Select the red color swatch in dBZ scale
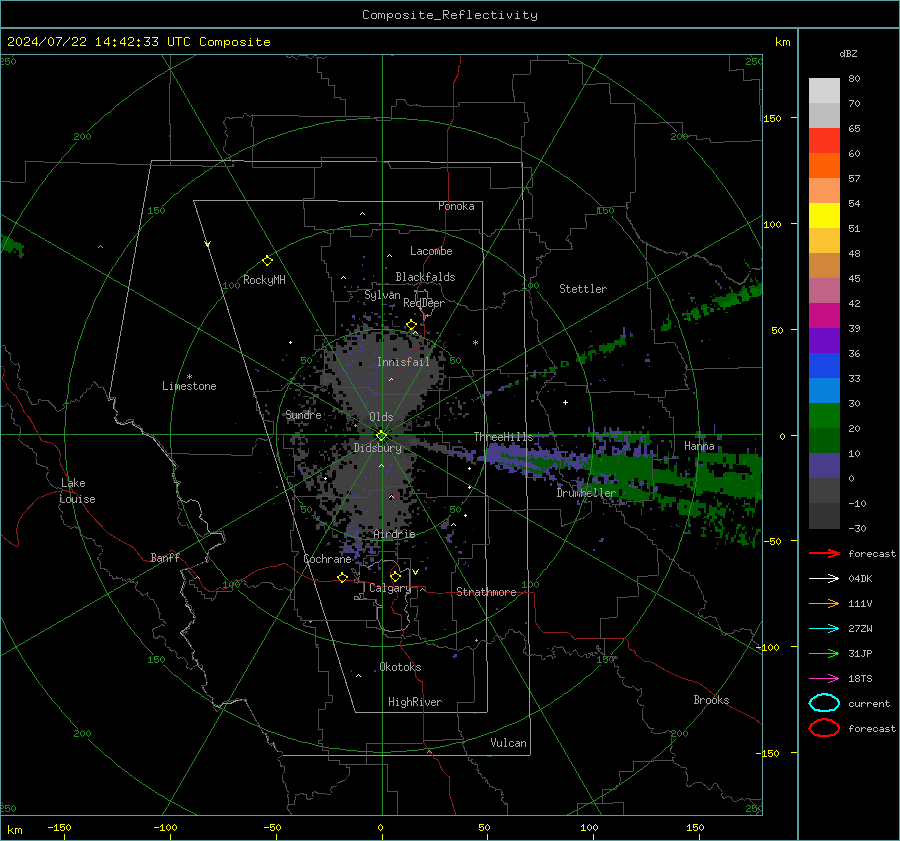 point(824,141)
